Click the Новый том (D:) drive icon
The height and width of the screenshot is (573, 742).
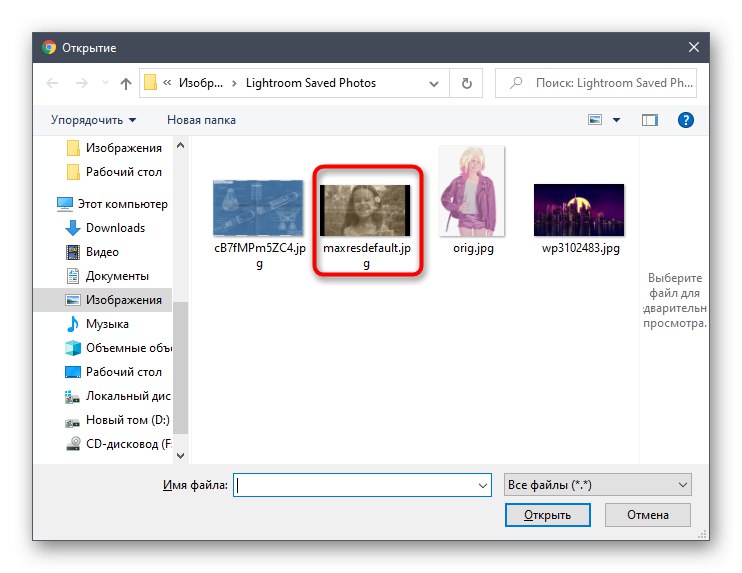72,422
